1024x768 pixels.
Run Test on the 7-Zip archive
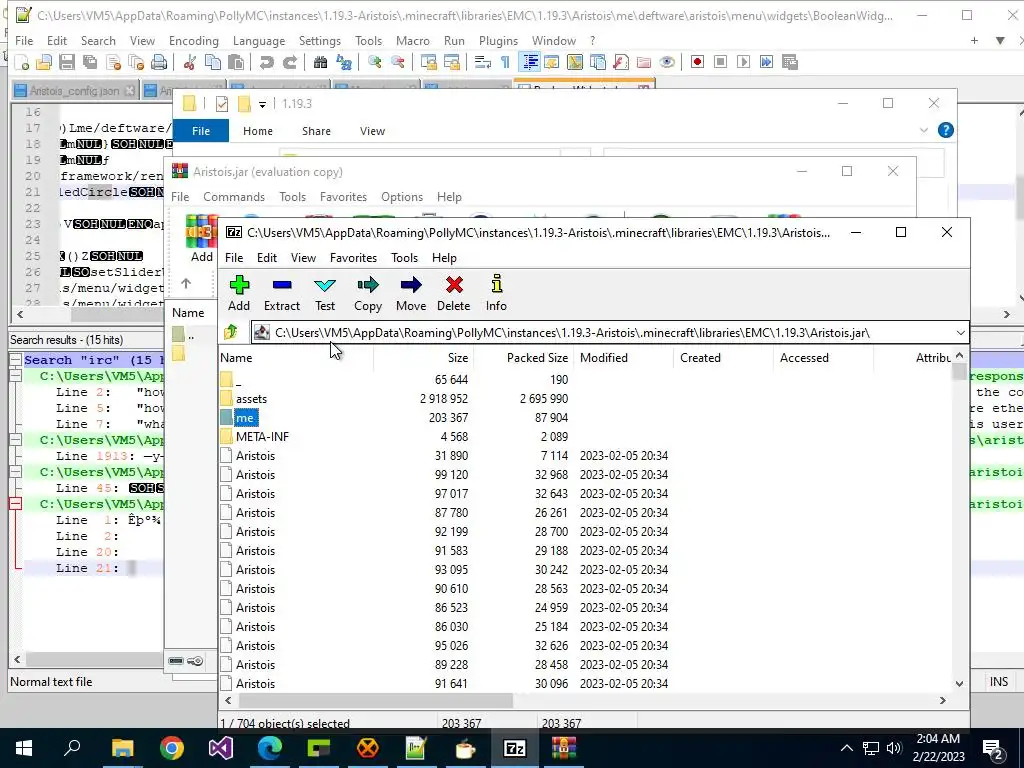point(325,293)
